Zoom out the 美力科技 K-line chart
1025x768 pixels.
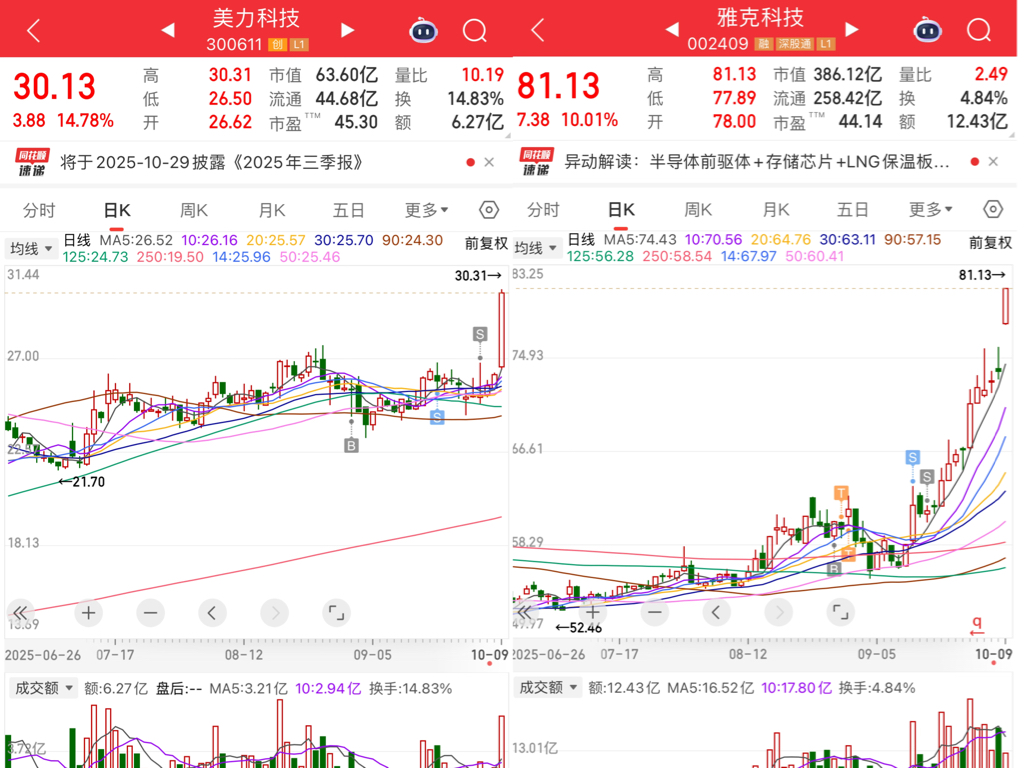(x=150, y=613)
